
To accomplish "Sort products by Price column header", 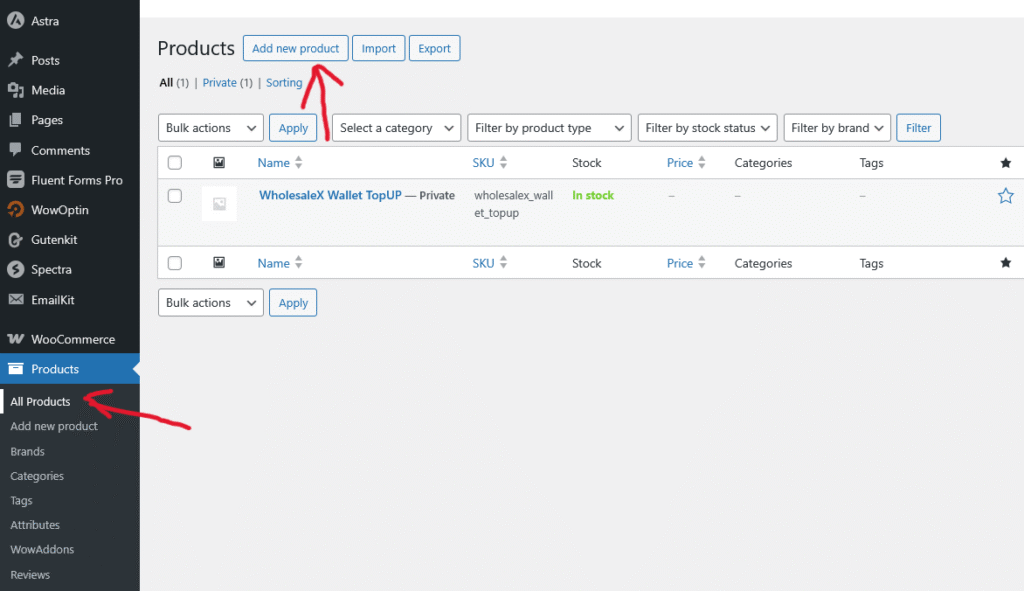I will pyautogui.click(x=680, y=163).
